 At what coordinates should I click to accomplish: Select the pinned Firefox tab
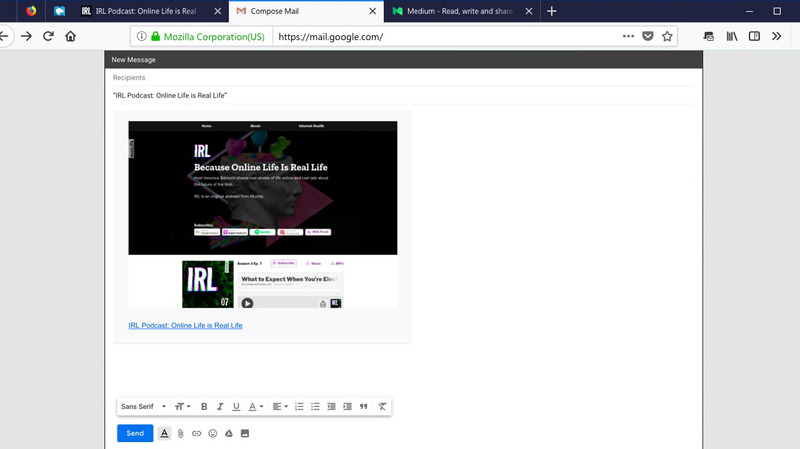[31, 11]
